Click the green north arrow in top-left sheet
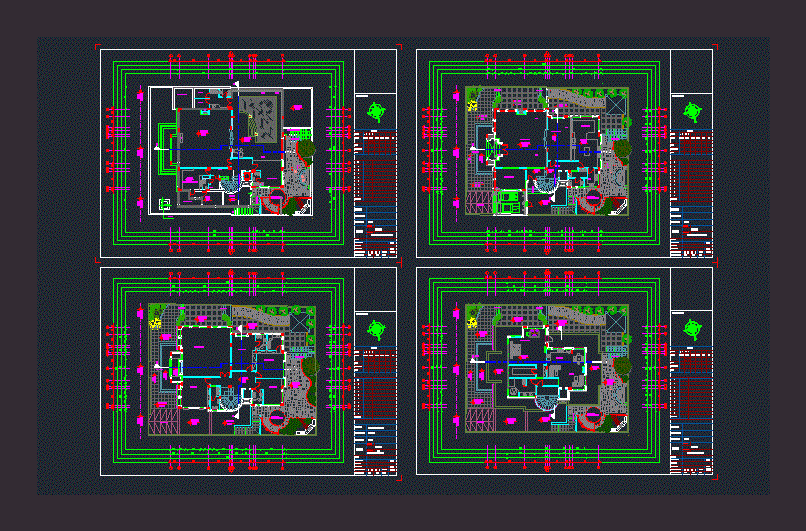Viewport: 806px width, 531px height. pos(376,111)
